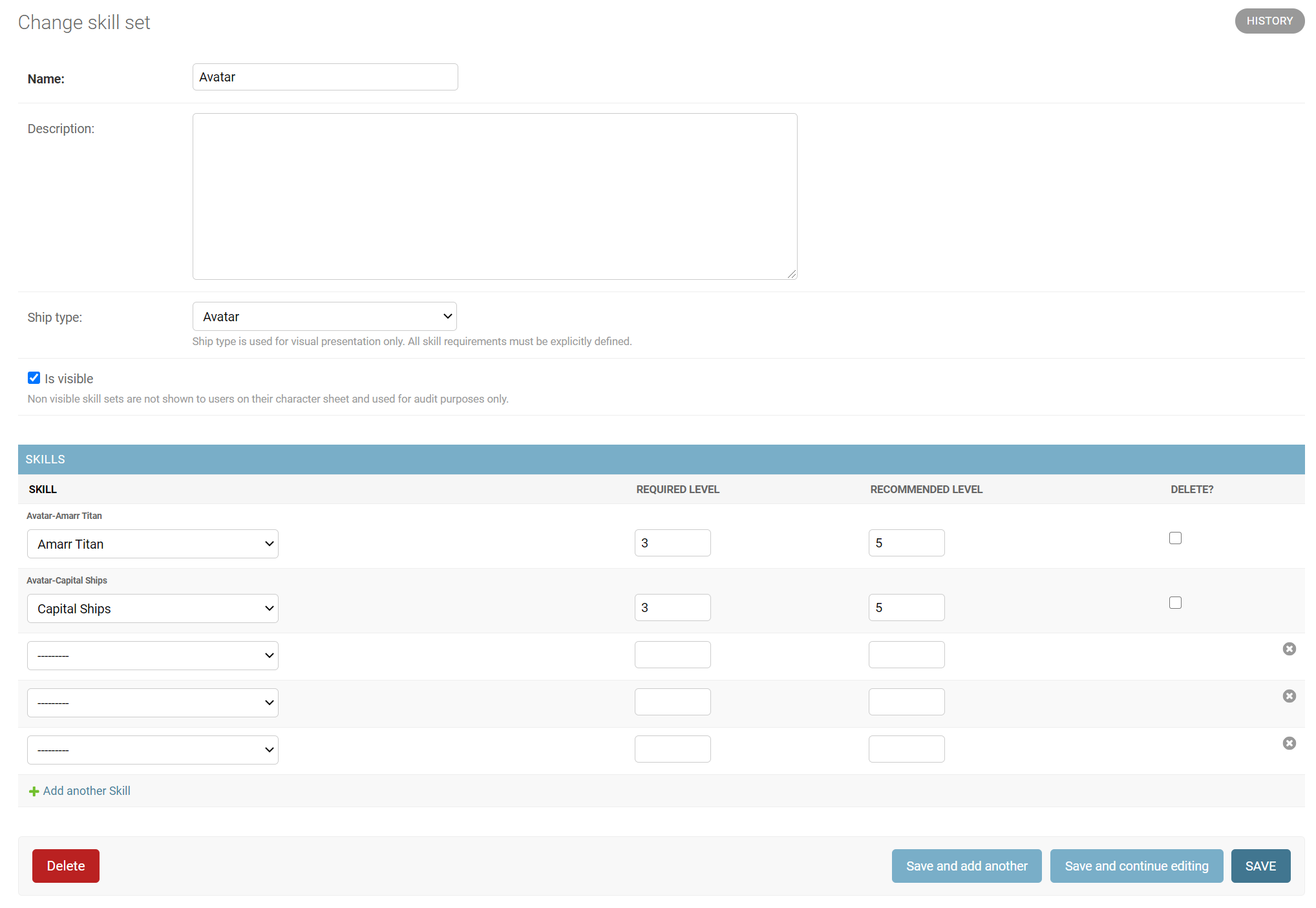Open the Capital Ships skill dropdown
This screenshot has width=1316, height=908.
[x=153, y=609]
